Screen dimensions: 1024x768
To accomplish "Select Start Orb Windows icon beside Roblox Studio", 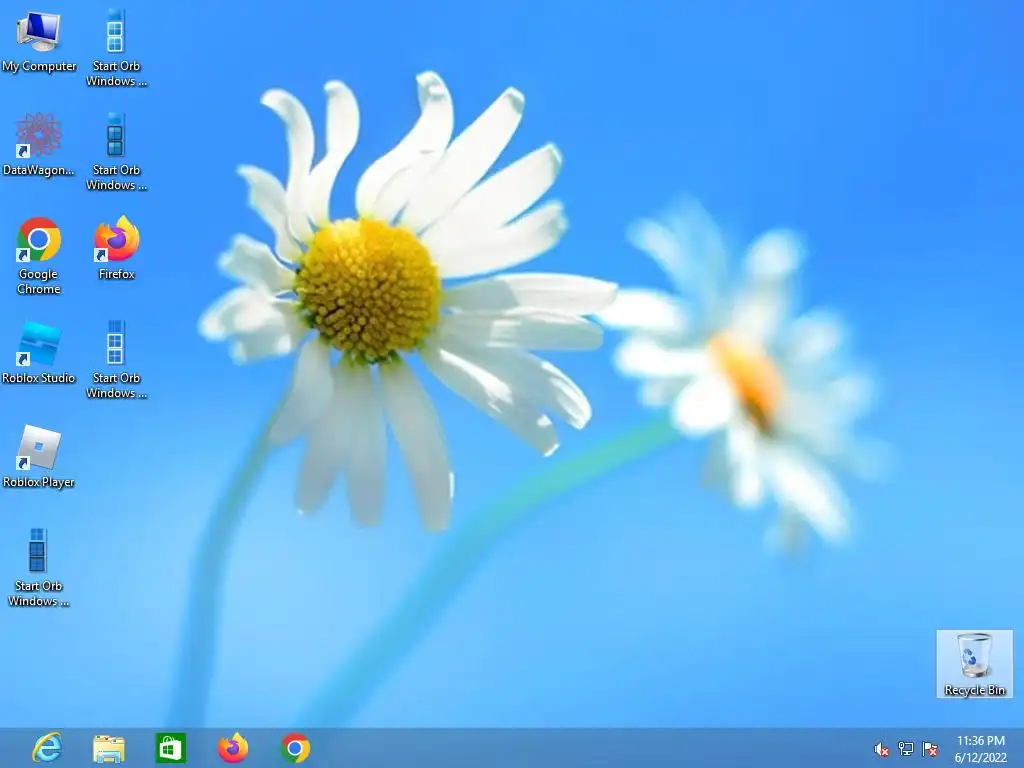I will 116,360.
